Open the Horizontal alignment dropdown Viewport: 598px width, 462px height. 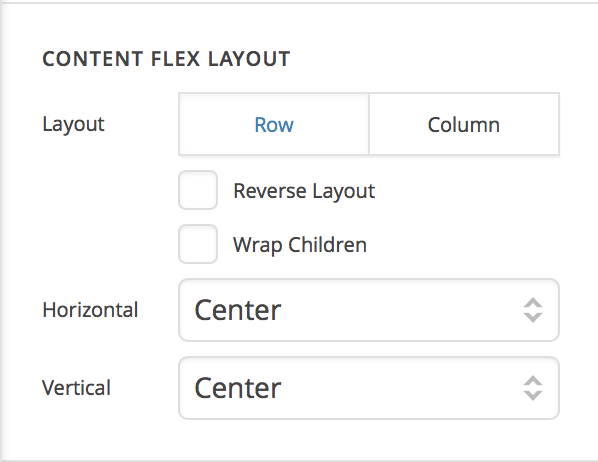[369, 310]
